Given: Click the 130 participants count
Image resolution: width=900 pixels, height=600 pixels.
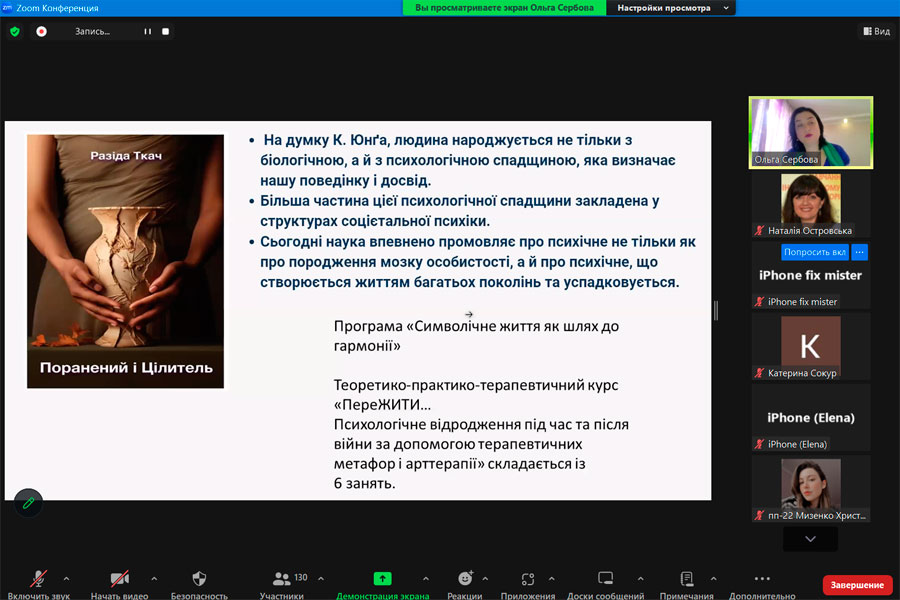Looking at the screenshot, I should pyautogui.click(x=301, y=577).
